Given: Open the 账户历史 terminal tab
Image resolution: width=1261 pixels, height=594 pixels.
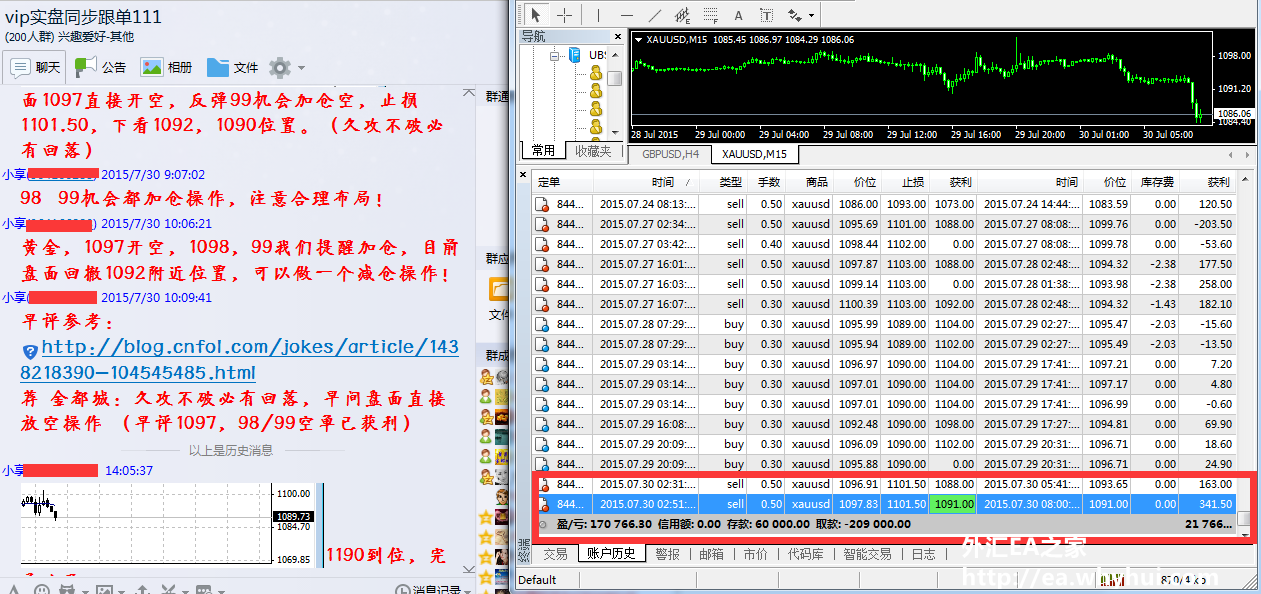Looking at the screenshot, I should (x=610, y=553).
